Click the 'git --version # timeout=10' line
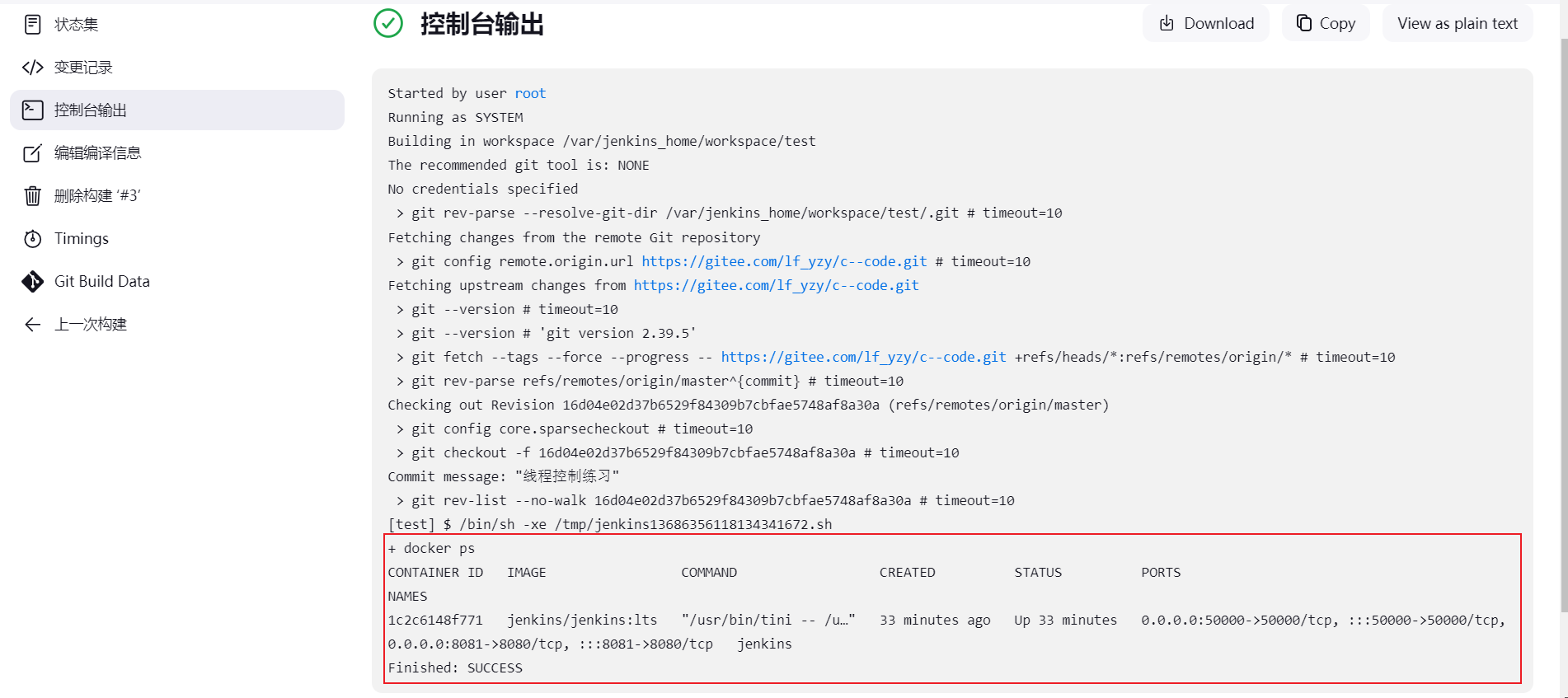 point(507,309)
